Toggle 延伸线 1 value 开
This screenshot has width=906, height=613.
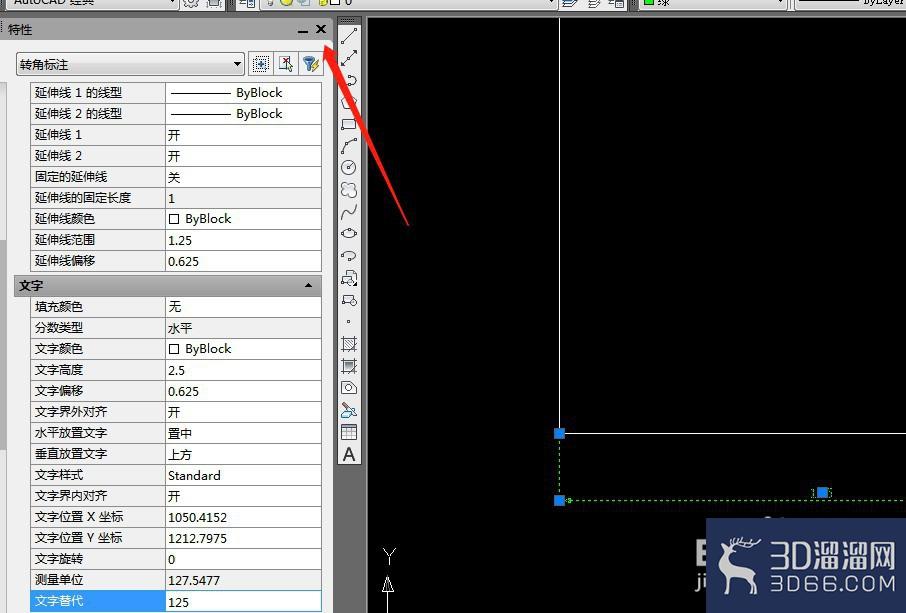pos(243,135)
